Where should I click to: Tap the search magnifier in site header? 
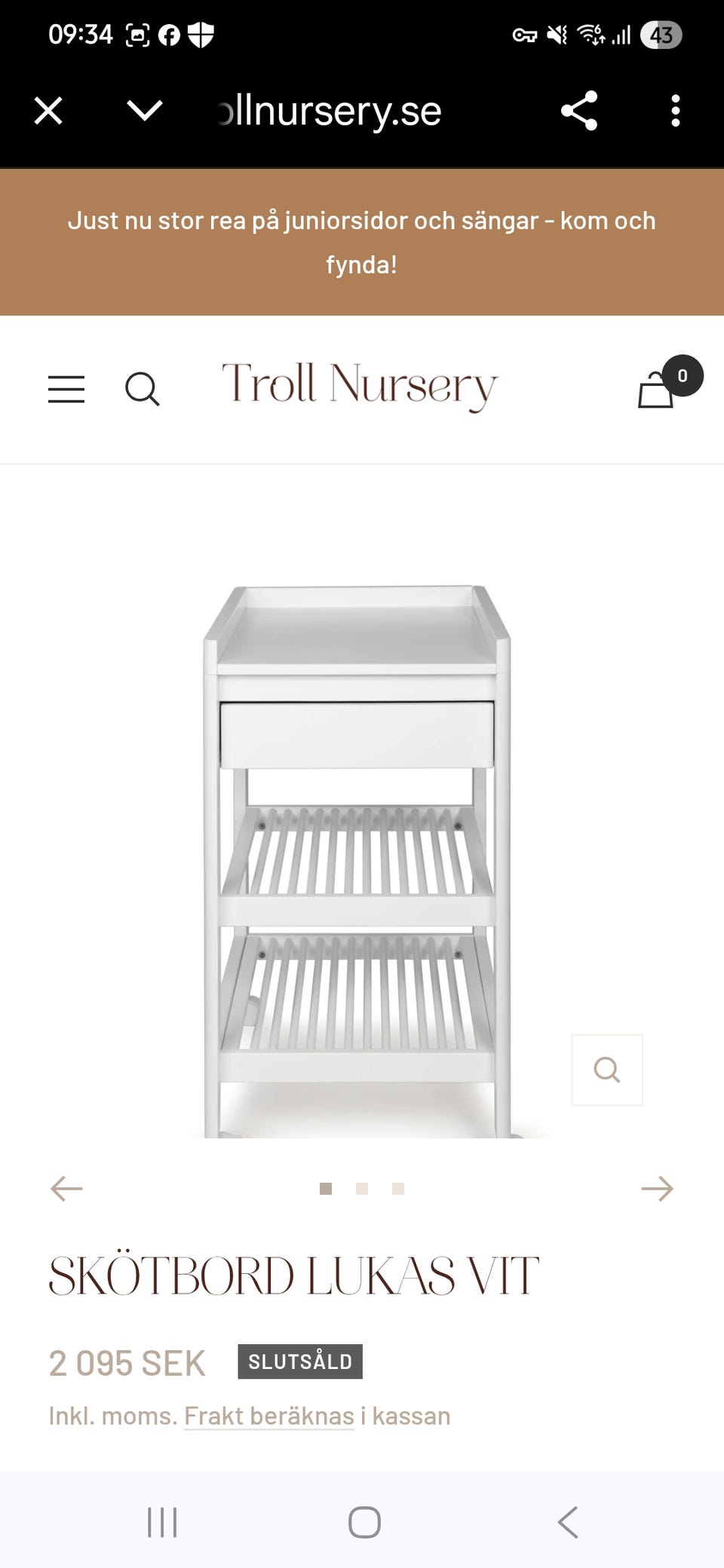pyautogui.click(x=142, y=389)
